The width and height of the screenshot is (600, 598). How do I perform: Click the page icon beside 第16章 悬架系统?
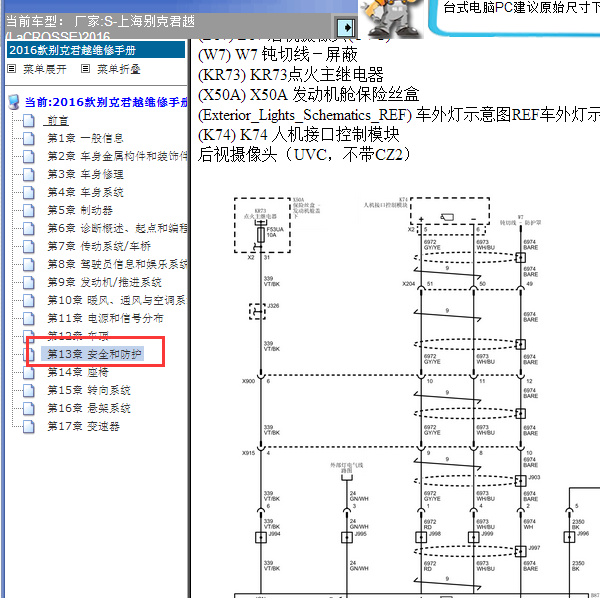pos(29,409)
